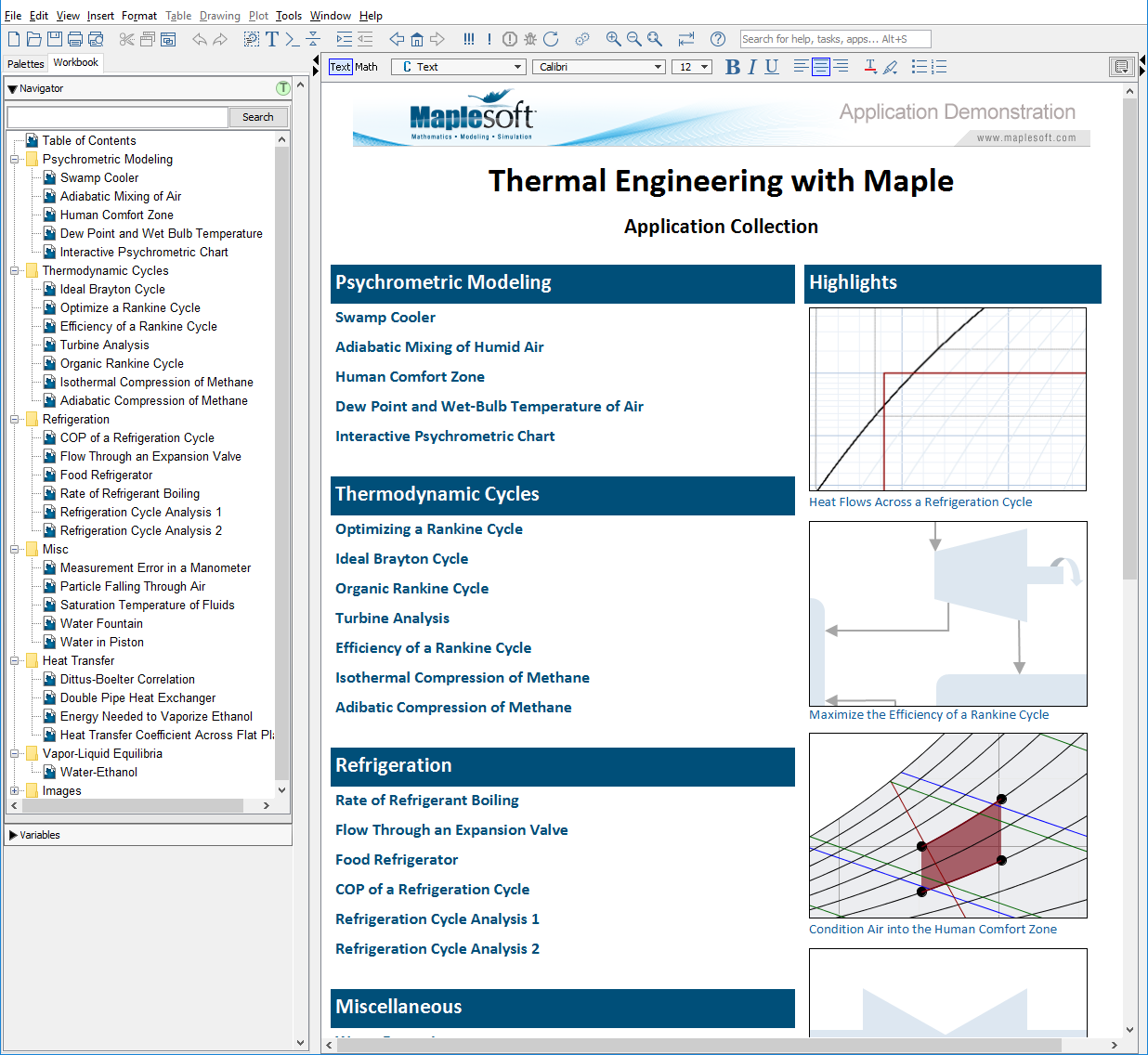Switch to the Workbook tab
Viewport: 1148px width, 1055px height.
(x=76, y=63)
